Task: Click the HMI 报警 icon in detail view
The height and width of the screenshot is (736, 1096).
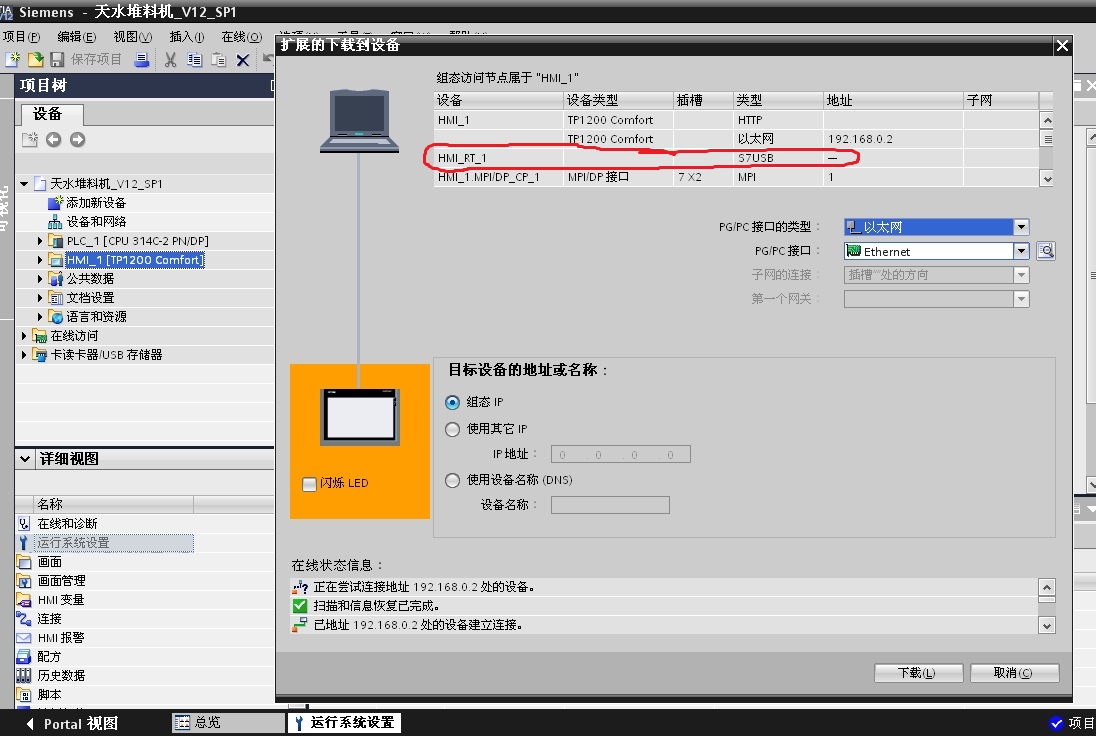Action: coord(24,637)
